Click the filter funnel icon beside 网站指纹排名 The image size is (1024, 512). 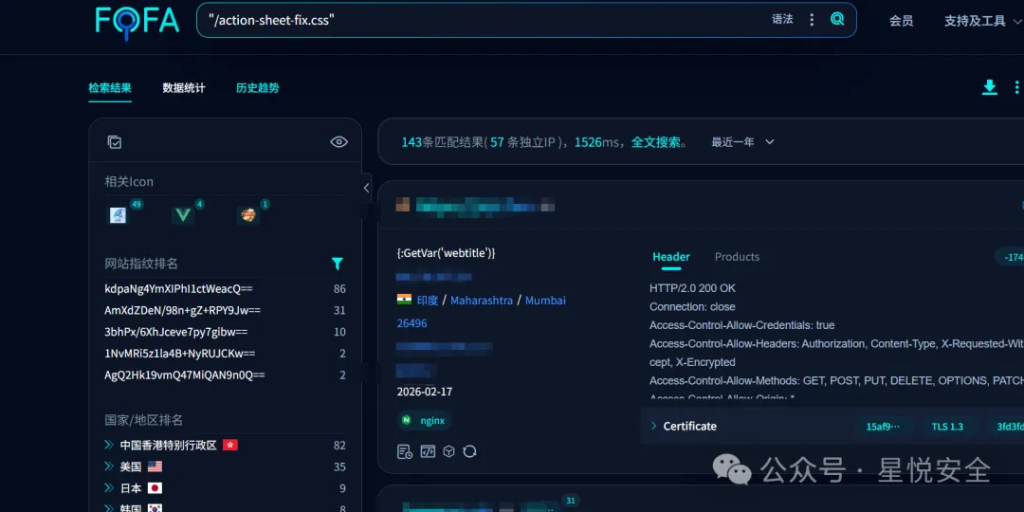[337, 264]
